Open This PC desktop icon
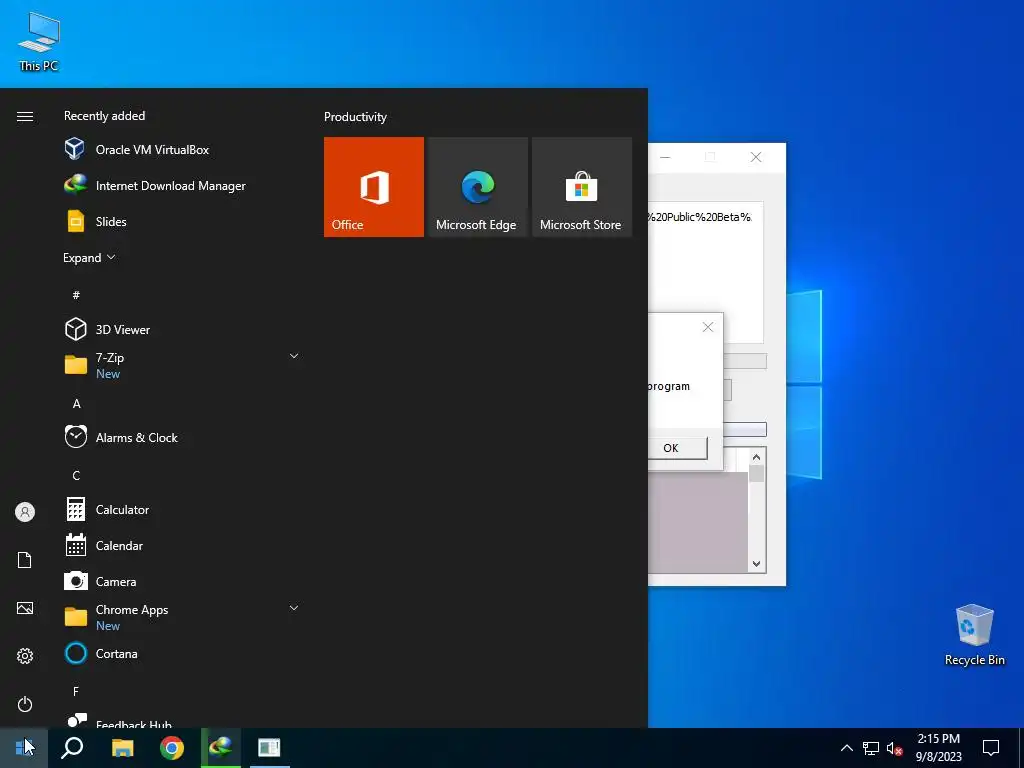The height and width of the screenshot is (768, 1024). [39, 41]
